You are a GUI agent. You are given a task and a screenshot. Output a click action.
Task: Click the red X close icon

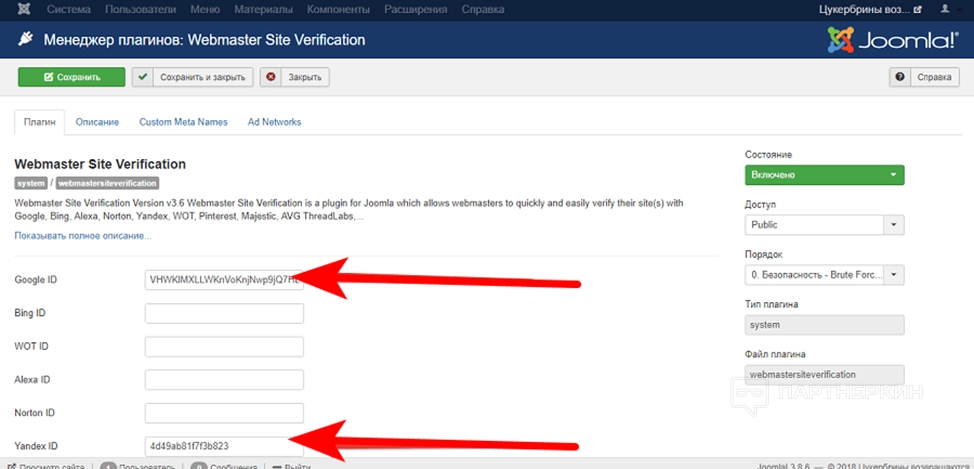270,78
